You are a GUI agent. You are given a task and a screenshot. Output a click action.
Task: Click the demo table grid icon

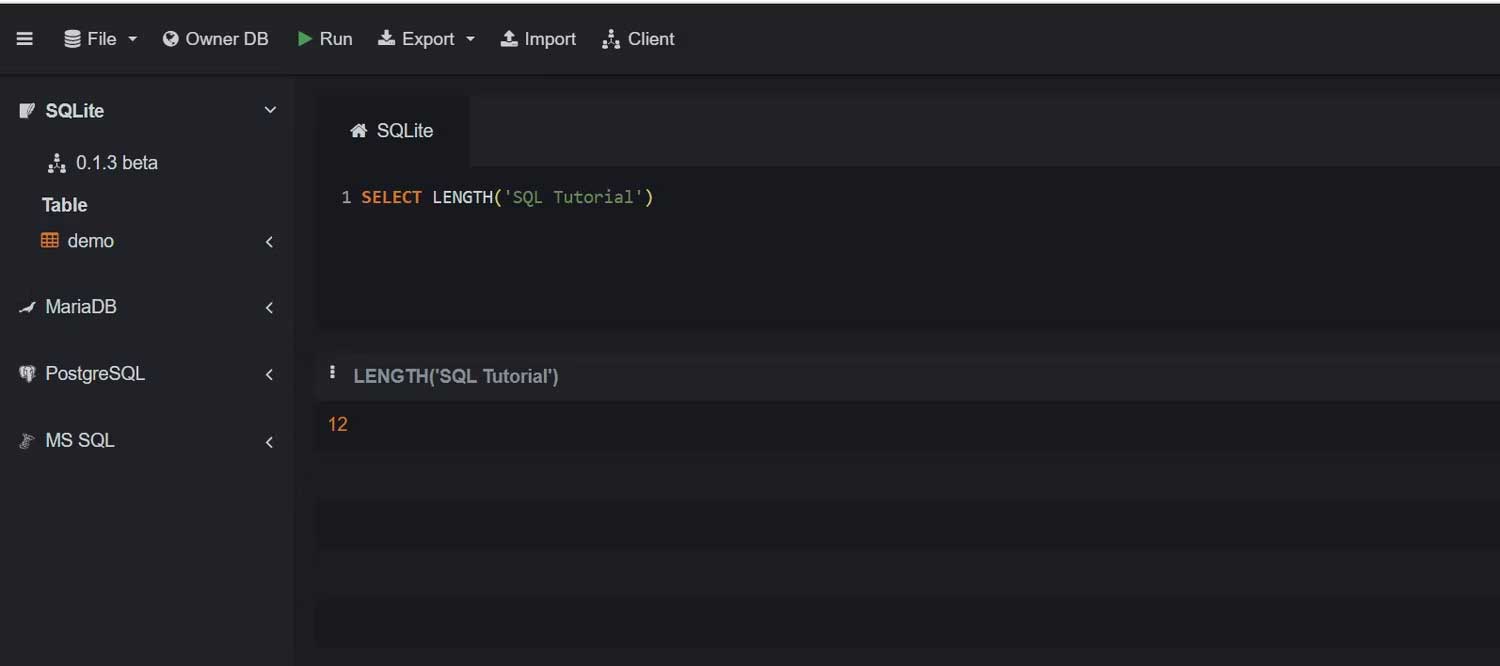[50, 240]
